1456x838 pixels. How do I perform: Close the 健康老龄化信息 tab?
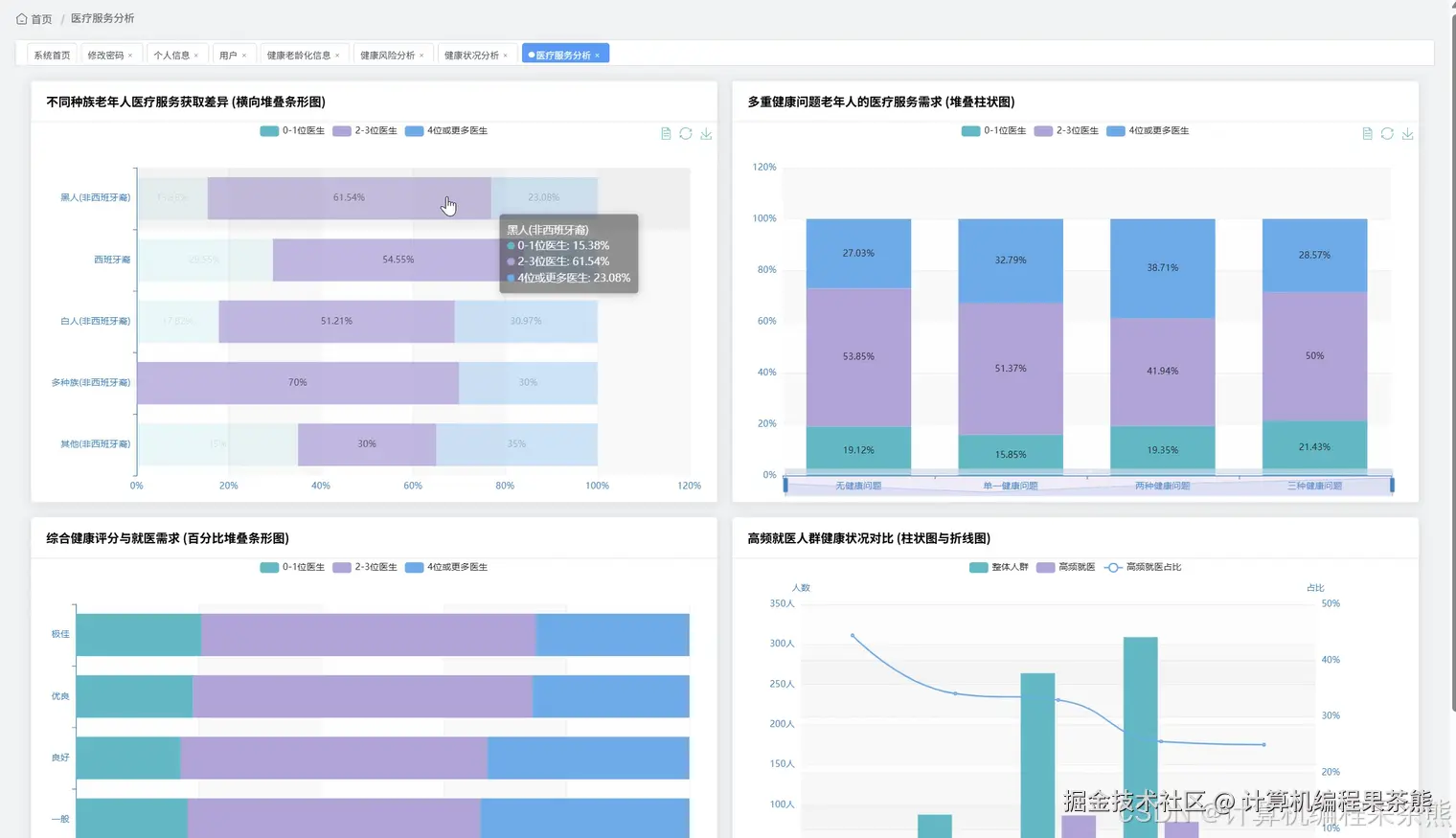337,56
